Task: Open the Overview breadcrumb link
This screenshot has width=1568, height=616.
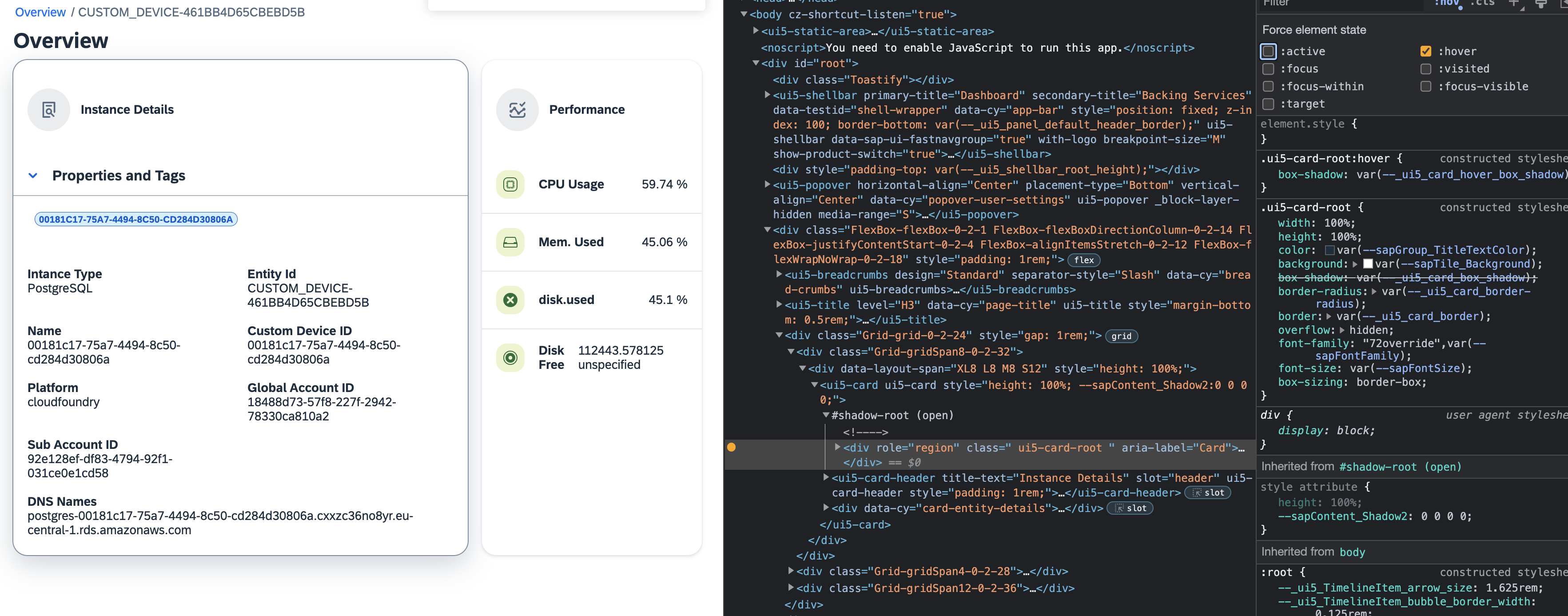Action: [40, 12]
